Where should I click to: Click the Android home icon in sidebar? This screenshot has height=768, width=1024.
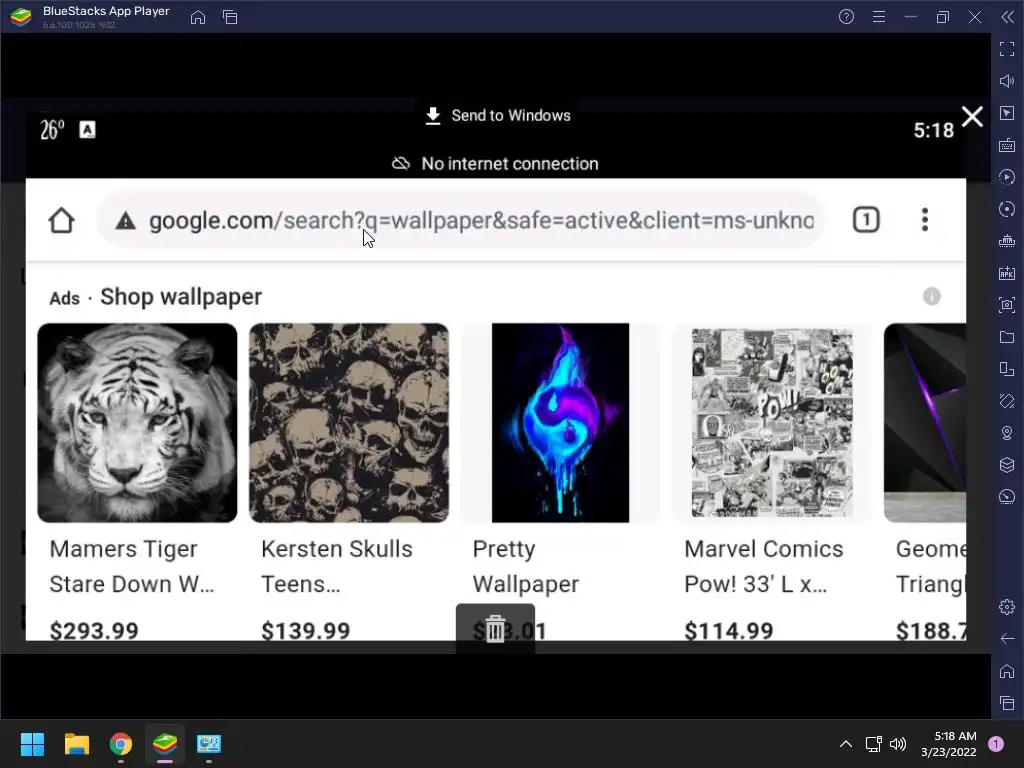(1007, 671)
